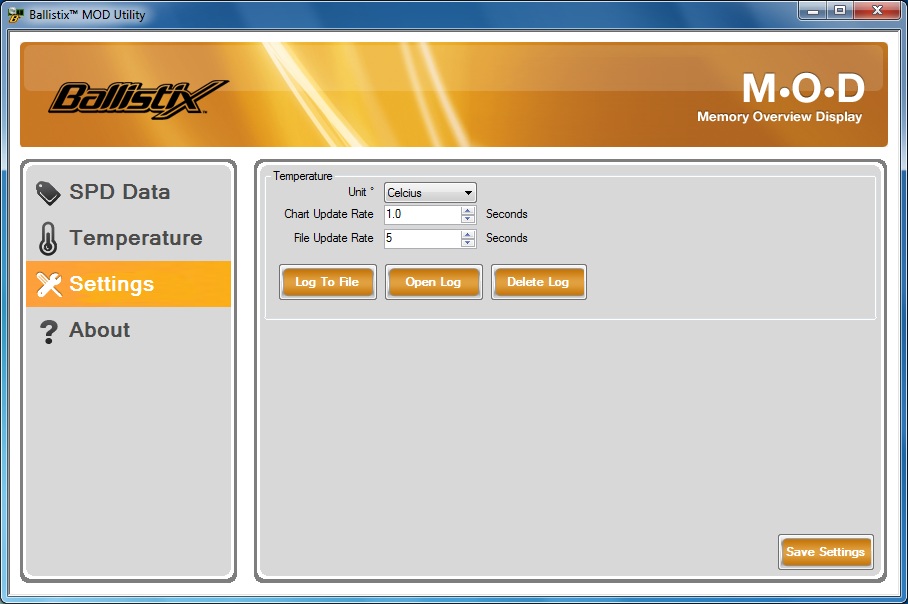The image size is (908, 604).
Task: Click the "Unit °" label
Action: pyautogui.click(x=361, y=192)
